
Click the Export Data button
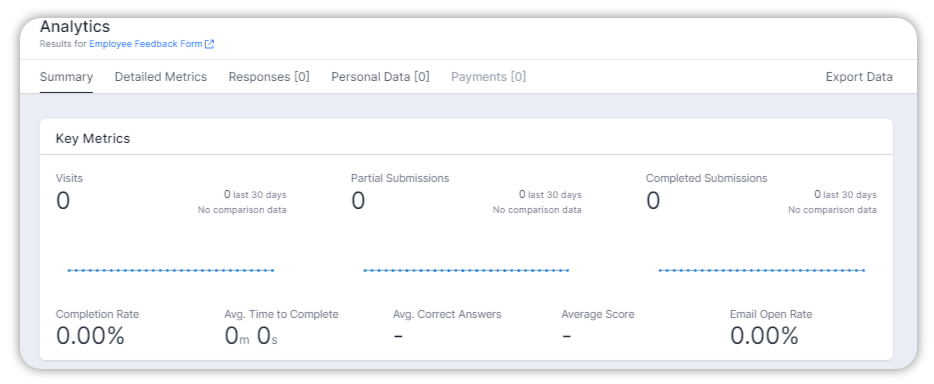pos(859,77)
